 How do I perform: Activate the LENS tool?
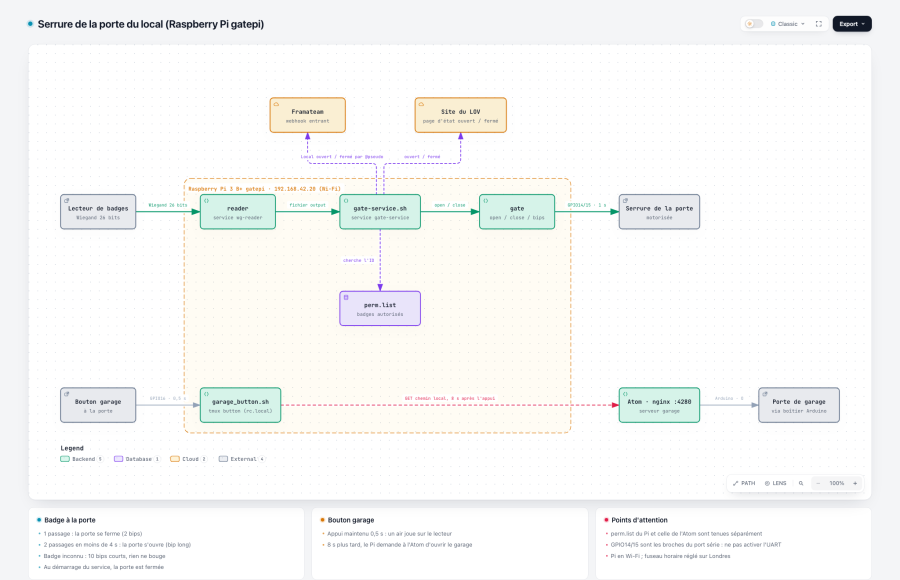point(775,484)
